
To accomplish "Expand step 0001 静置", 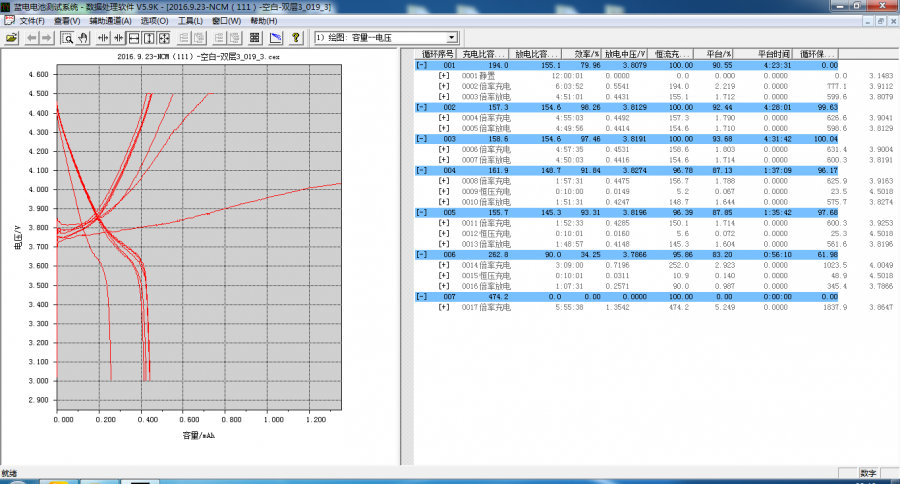I will (444, 76).
